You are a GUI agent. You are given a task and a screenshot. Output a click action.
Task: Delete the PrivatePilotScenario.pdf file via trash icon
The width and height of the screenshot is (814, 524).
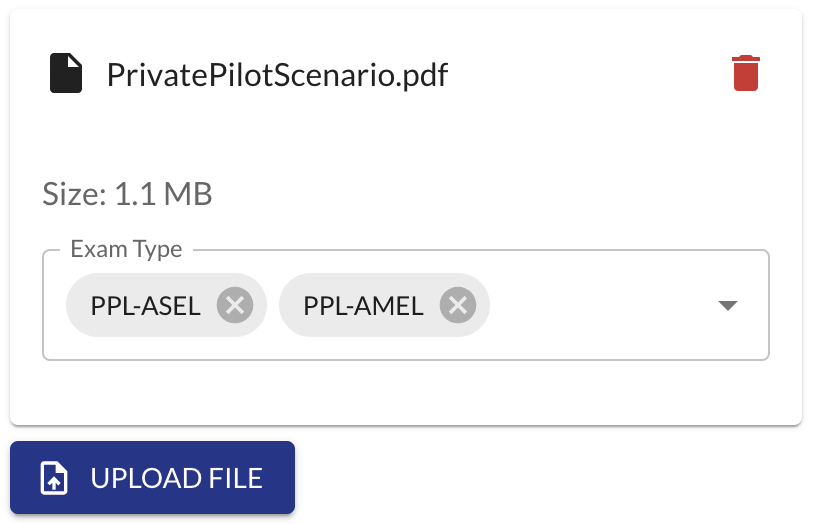746,74
